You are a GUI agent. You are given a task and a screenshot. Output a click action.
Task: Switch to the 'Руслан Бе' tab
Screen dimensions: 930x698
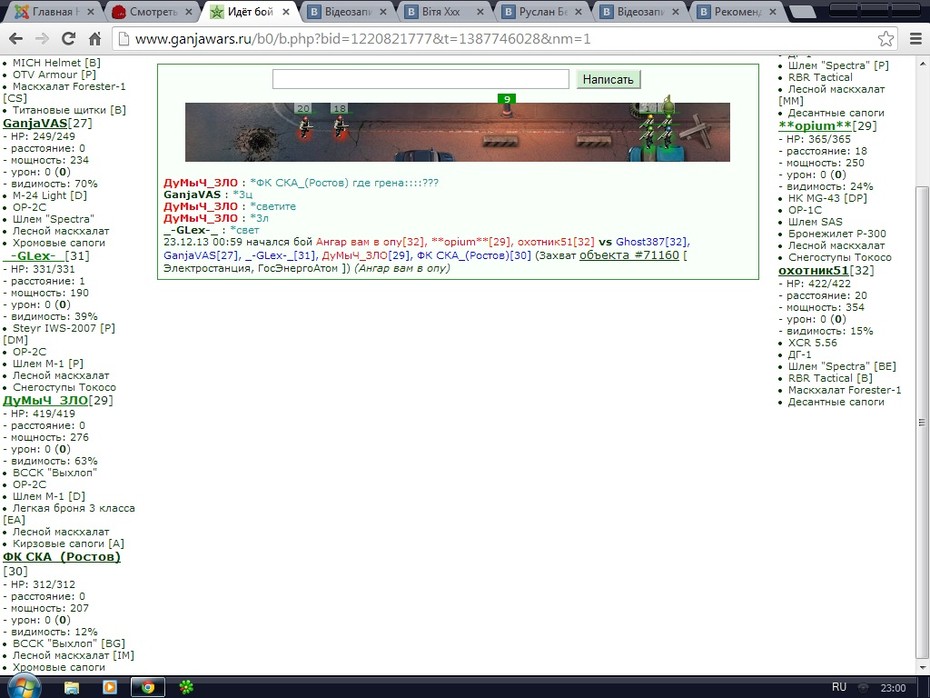(543, 12)
